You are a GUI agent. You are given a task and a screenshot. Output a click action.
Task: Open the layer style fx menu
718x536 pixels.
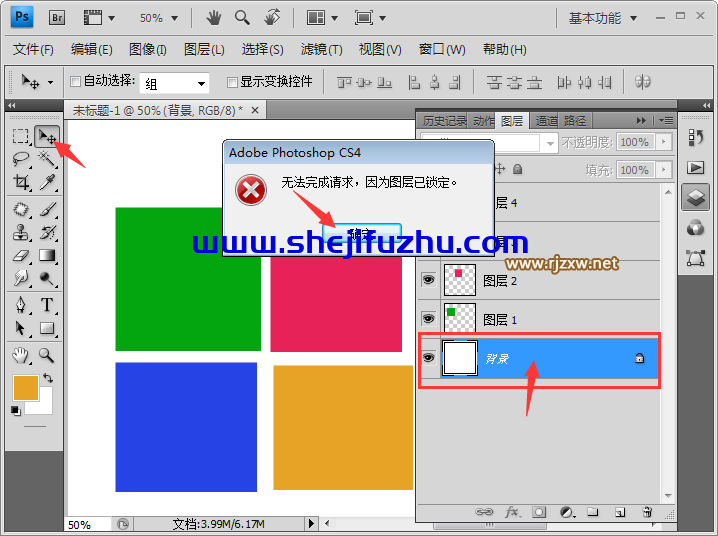pos(512,512)
